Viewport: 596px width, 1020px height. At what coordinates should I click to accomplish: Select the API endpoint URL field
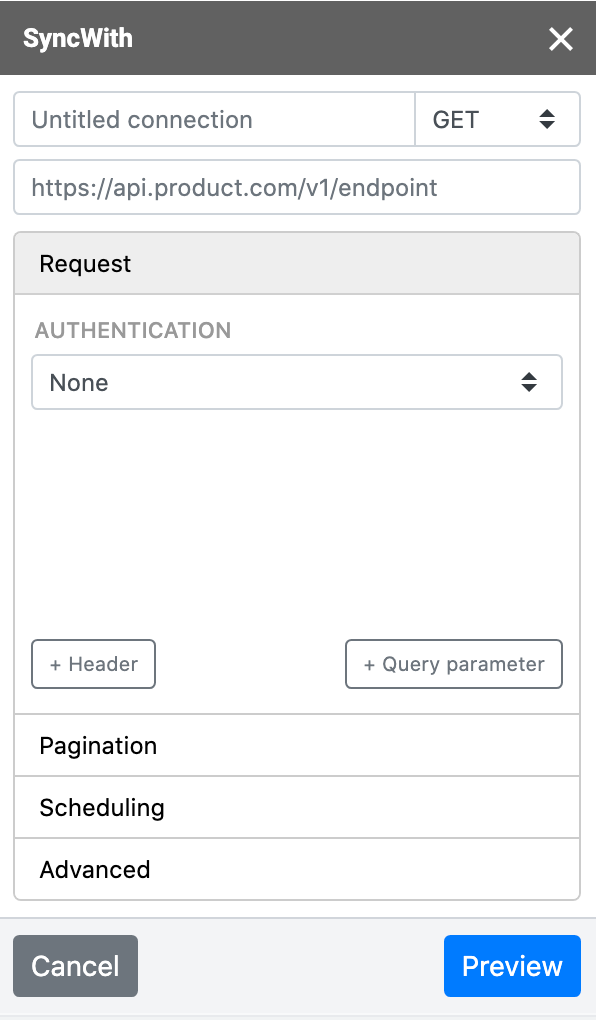[x=297, y=187]
